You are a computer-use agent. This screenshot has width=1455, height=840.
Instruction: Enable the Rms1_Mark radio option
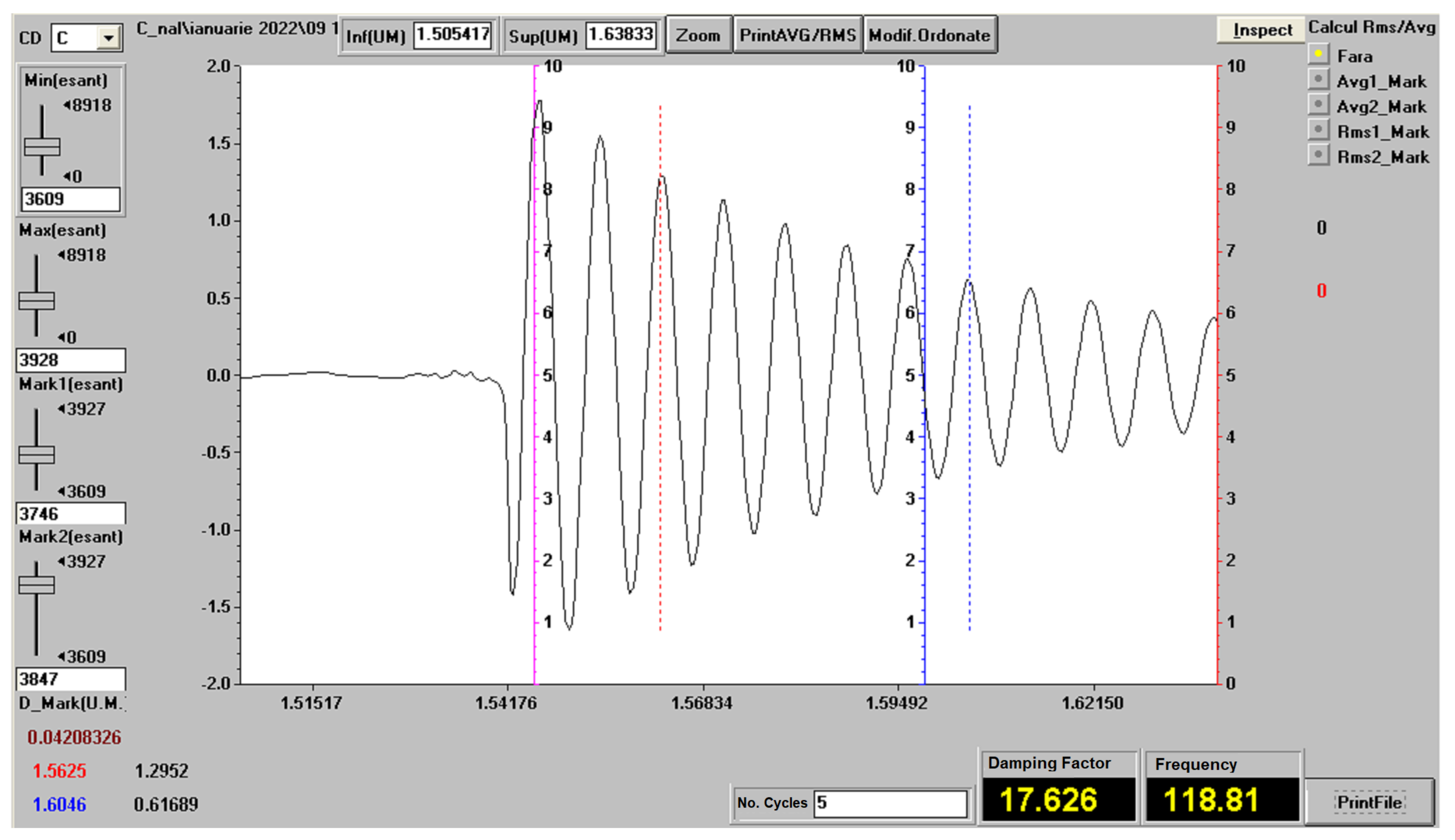[x=1318, y=130]
